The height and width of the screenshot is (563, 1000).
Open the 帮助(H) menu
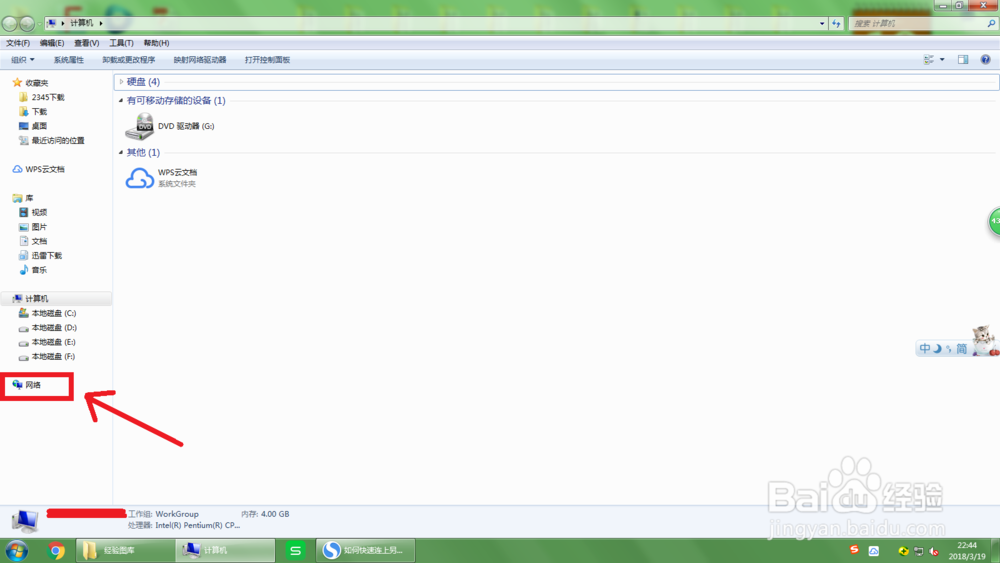click(156, 43)
